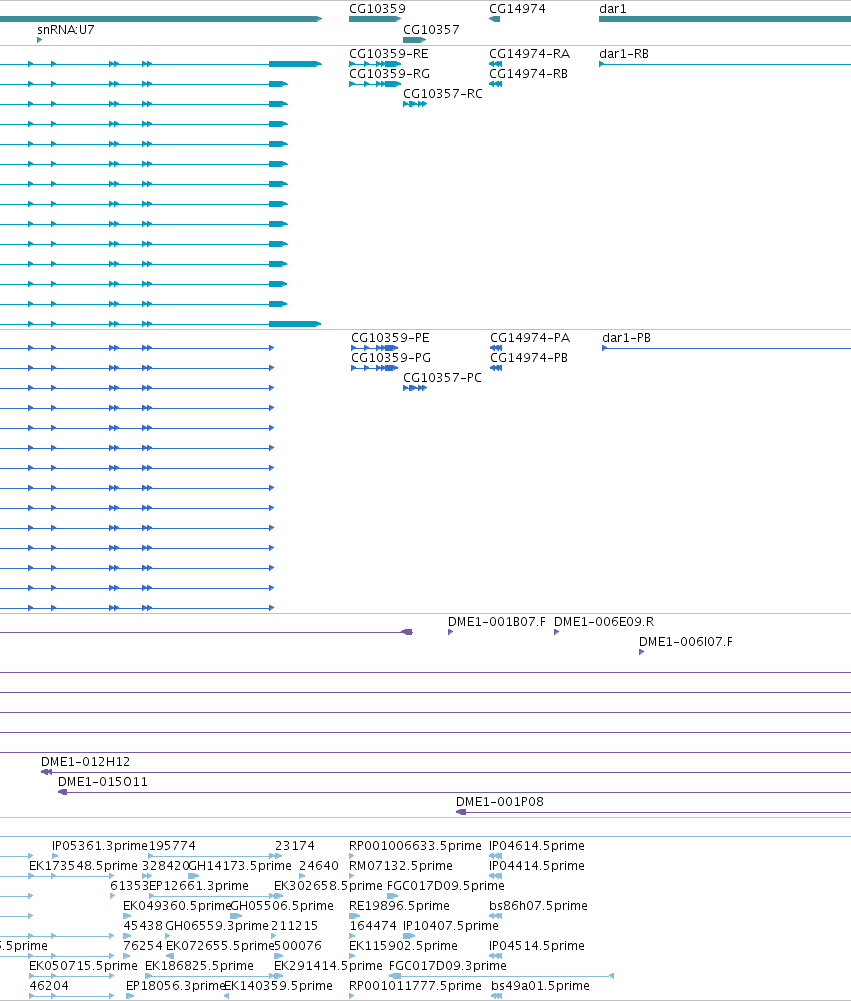
Task: Click transcript label CG14974-RB
Action: 529,73
